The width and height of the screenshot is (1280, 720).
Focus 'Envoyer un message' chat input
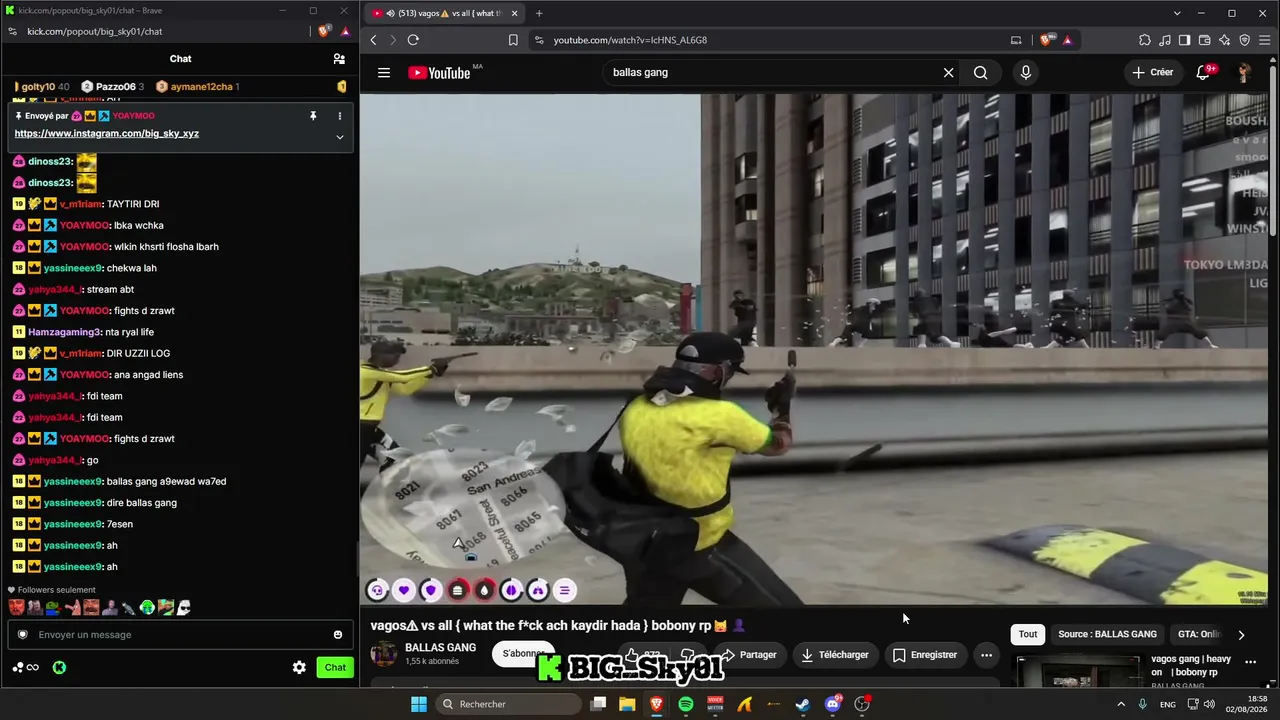point(179,634)
